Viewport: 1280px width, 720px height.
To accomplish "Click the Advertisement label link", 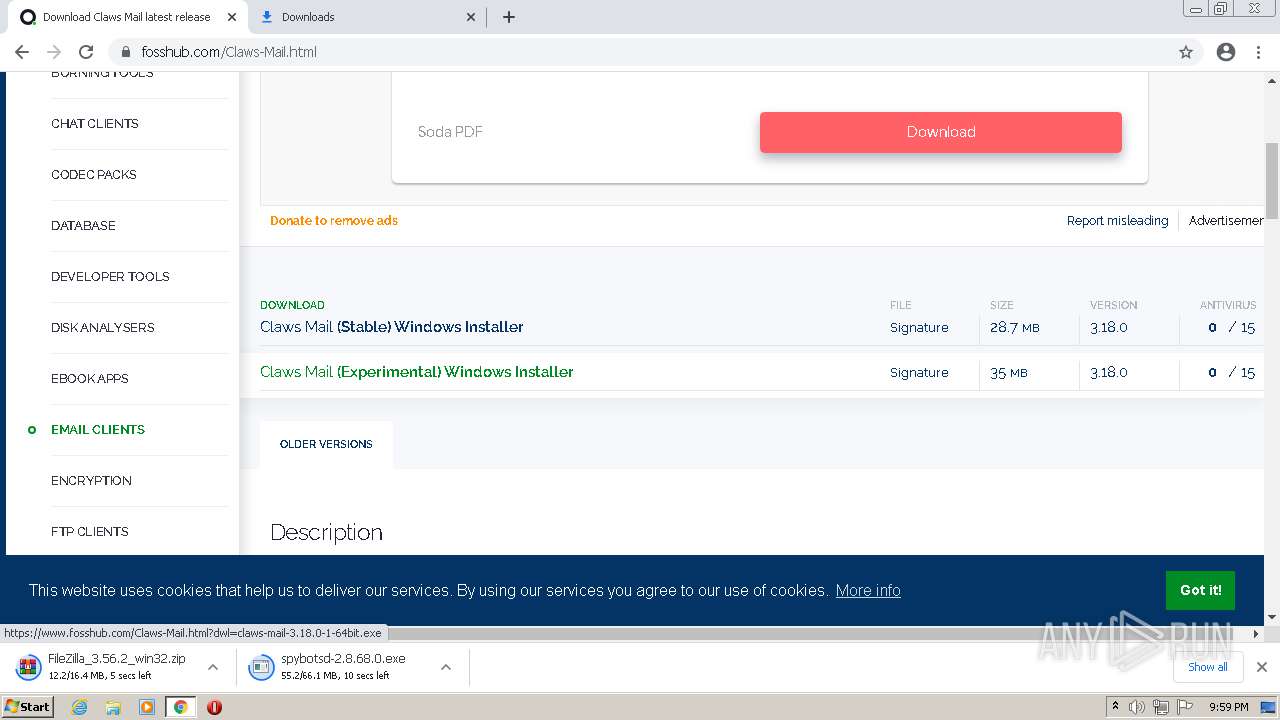I will 1226,221.
